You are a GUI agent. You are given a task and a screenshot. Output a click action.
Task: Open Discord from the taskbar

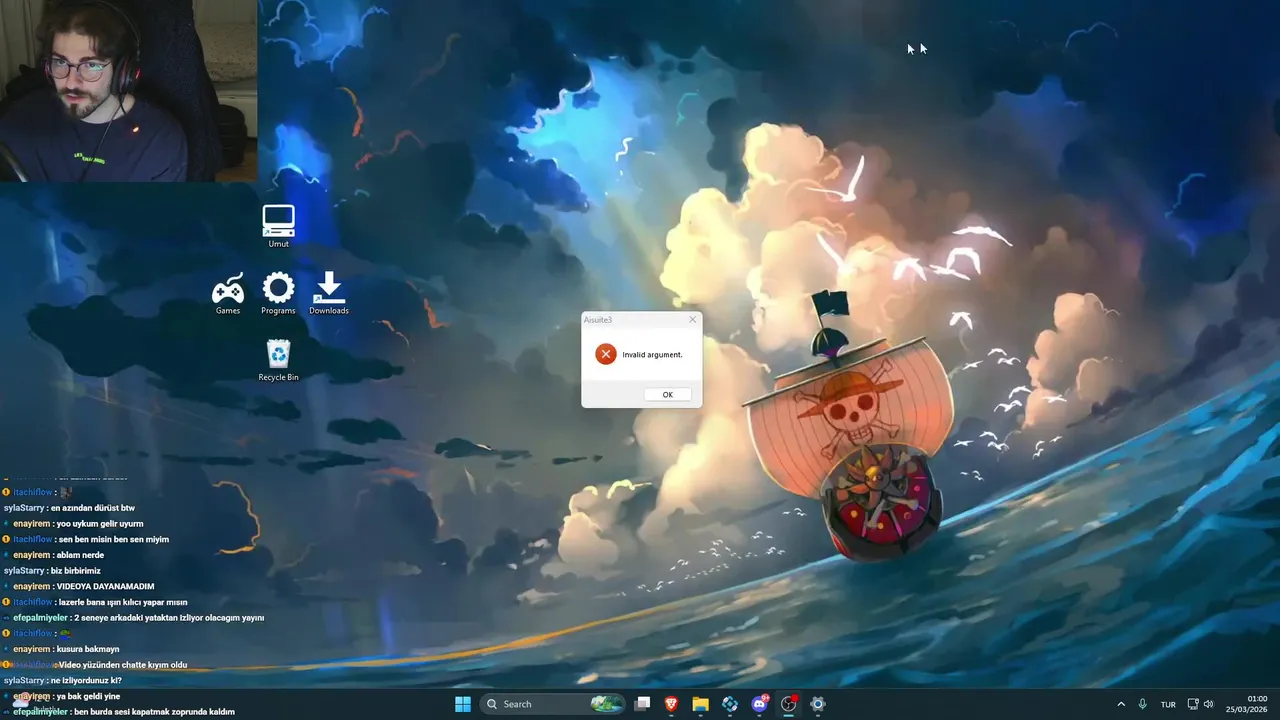point(759,704)
